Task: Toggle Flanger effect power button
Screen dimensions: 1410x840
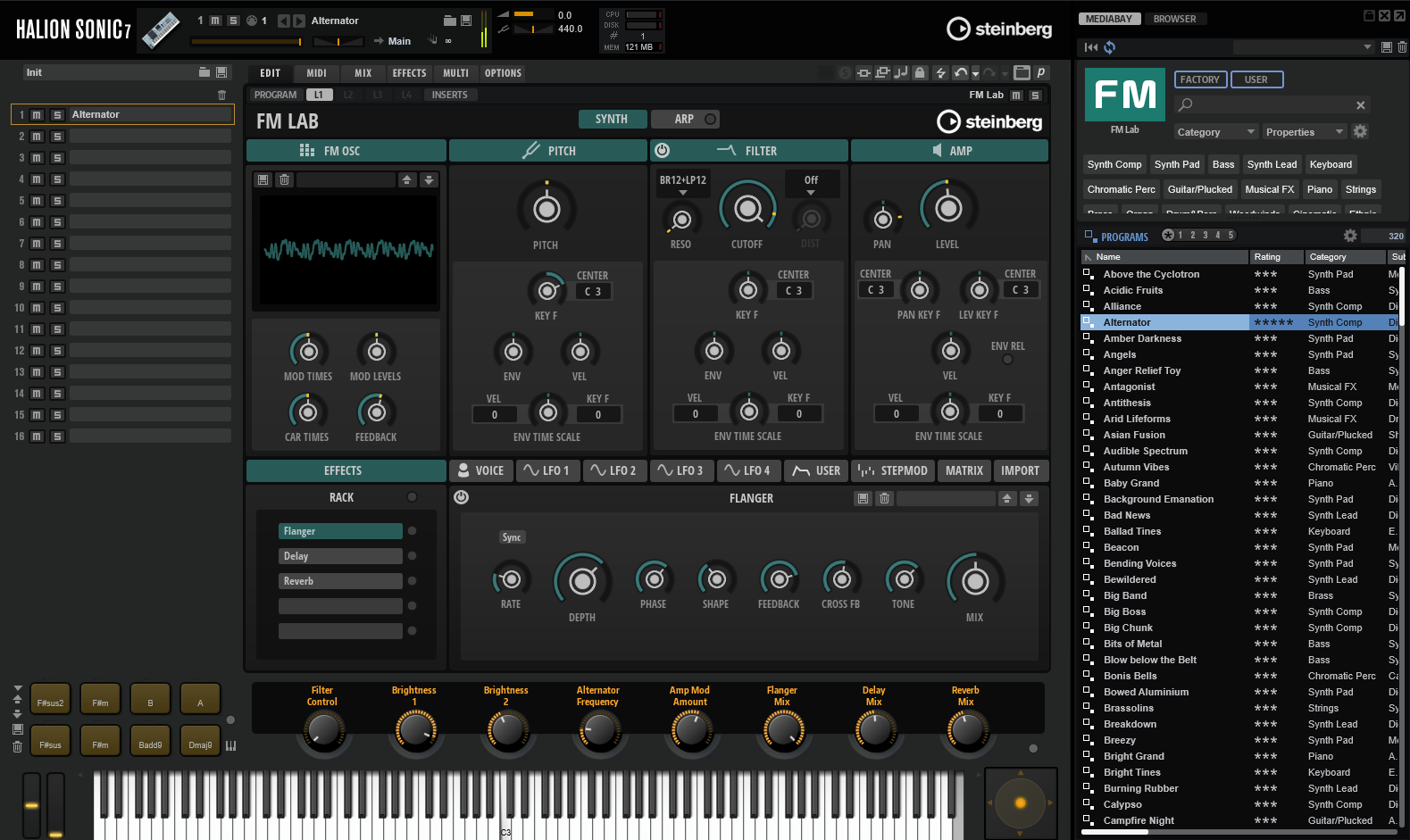Action: 462,497
